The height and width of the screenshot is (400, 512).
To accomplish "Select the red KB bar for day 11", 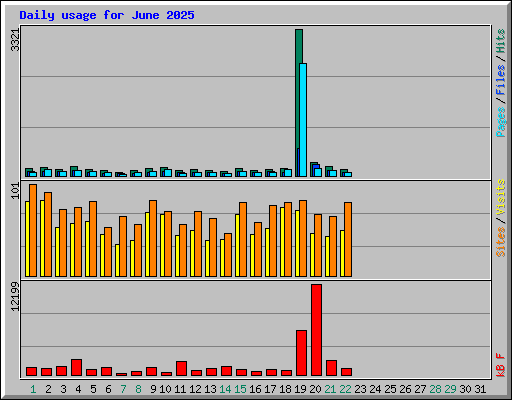I will click(x=181, y=369).
